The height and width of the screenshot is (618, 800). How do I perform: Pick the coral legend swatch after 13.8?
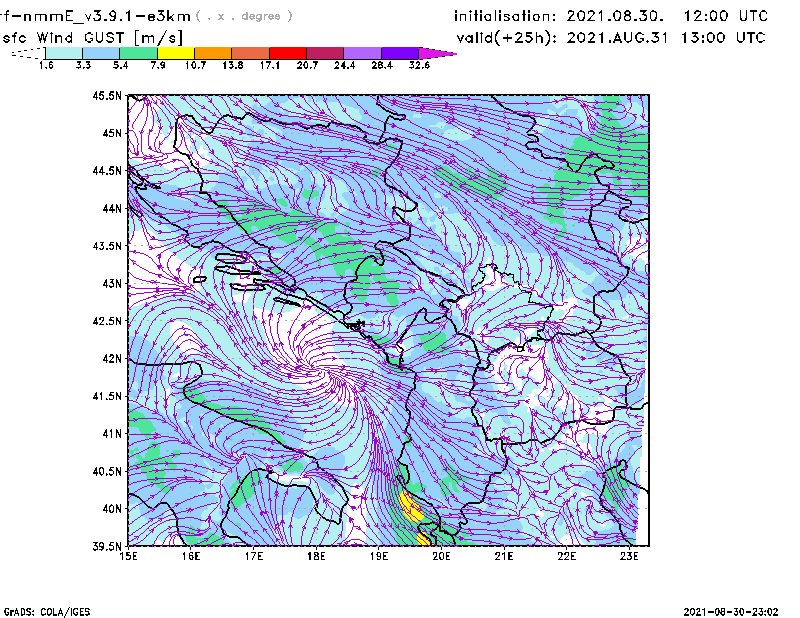coord(251,53)
